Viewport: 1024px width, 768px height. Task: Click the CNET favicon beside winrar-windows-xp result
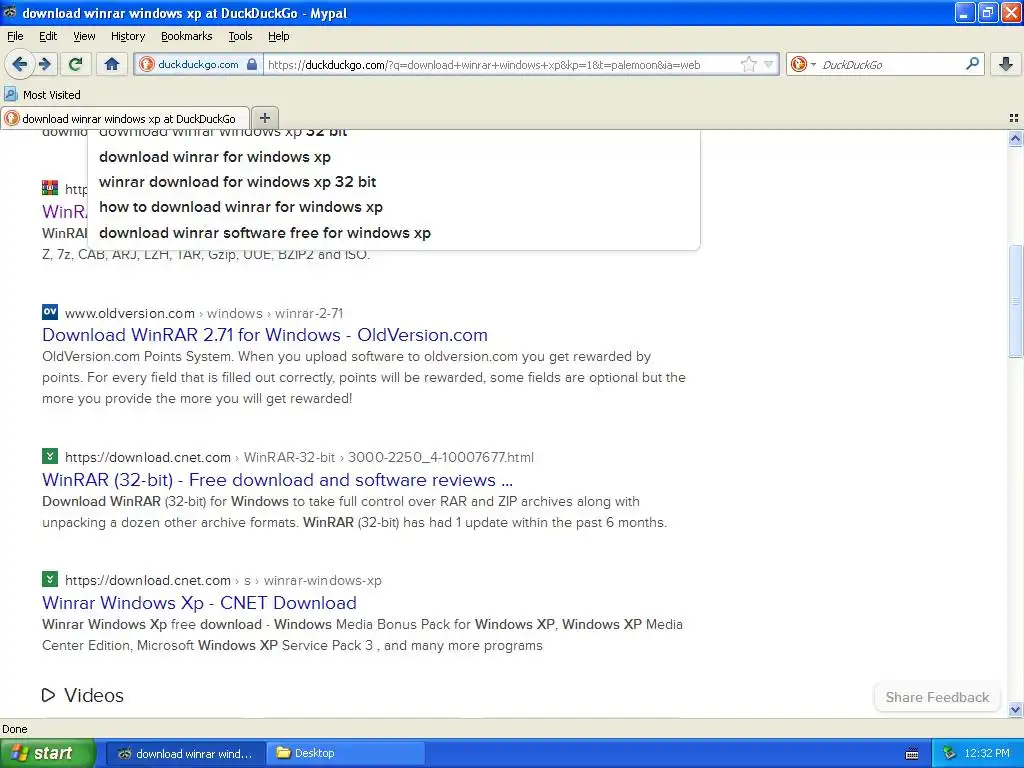[50, 579]
